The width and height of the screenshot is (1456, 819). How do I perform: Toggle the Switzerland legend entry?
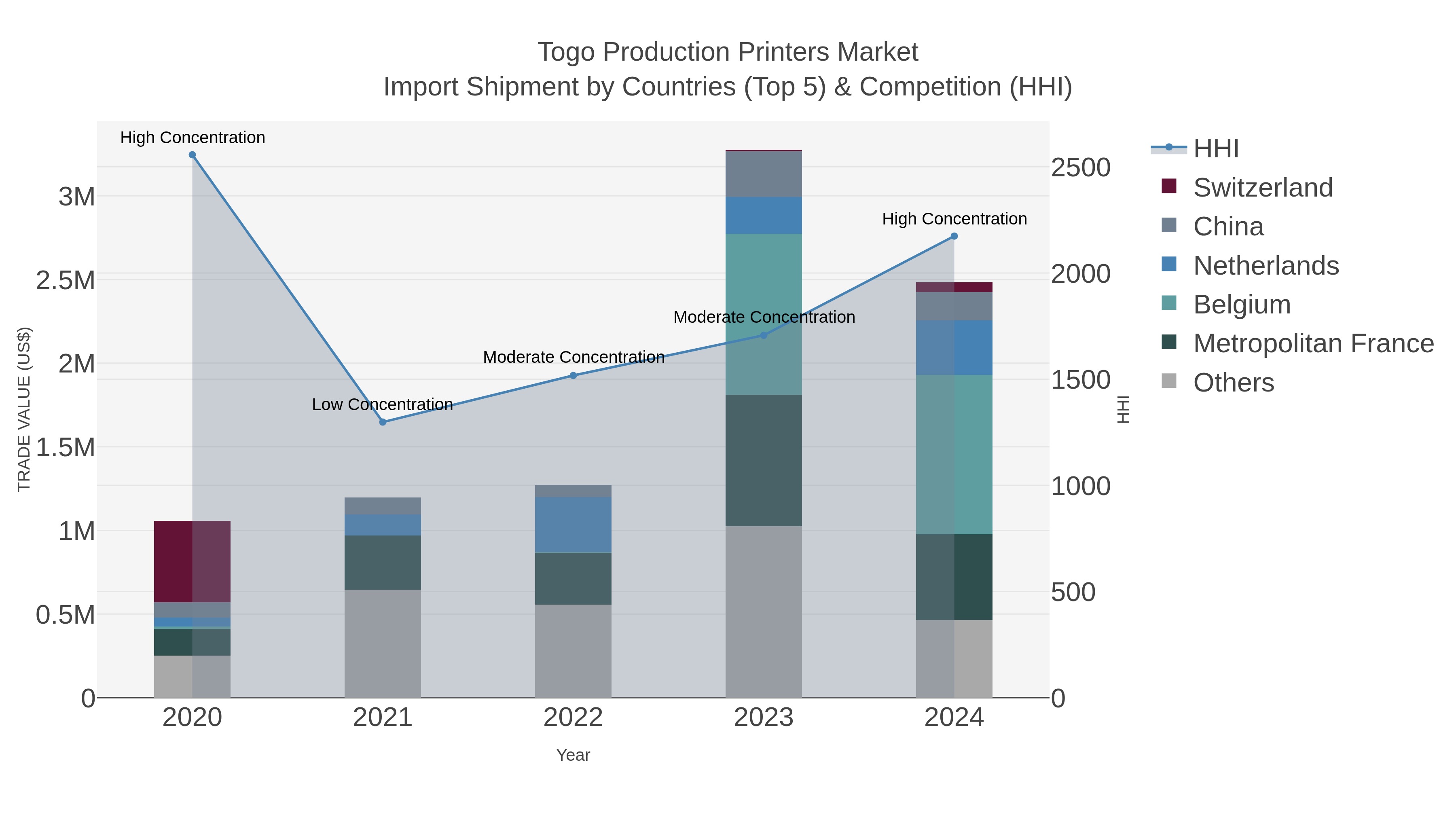pyautogui.click(x=1247, y=188)
